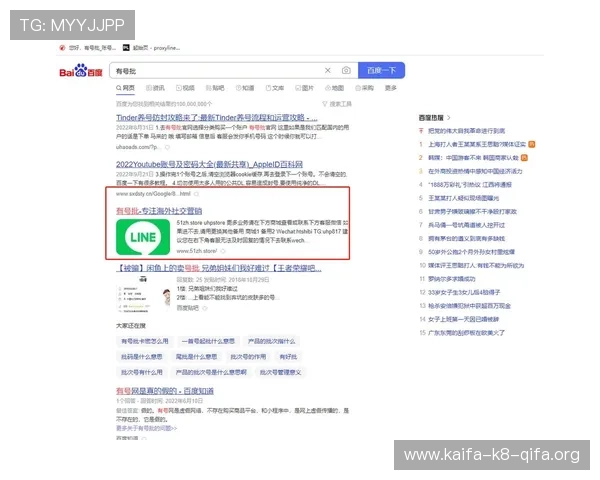Open hot search item 12 about 33岁女子

coord(464,292)
